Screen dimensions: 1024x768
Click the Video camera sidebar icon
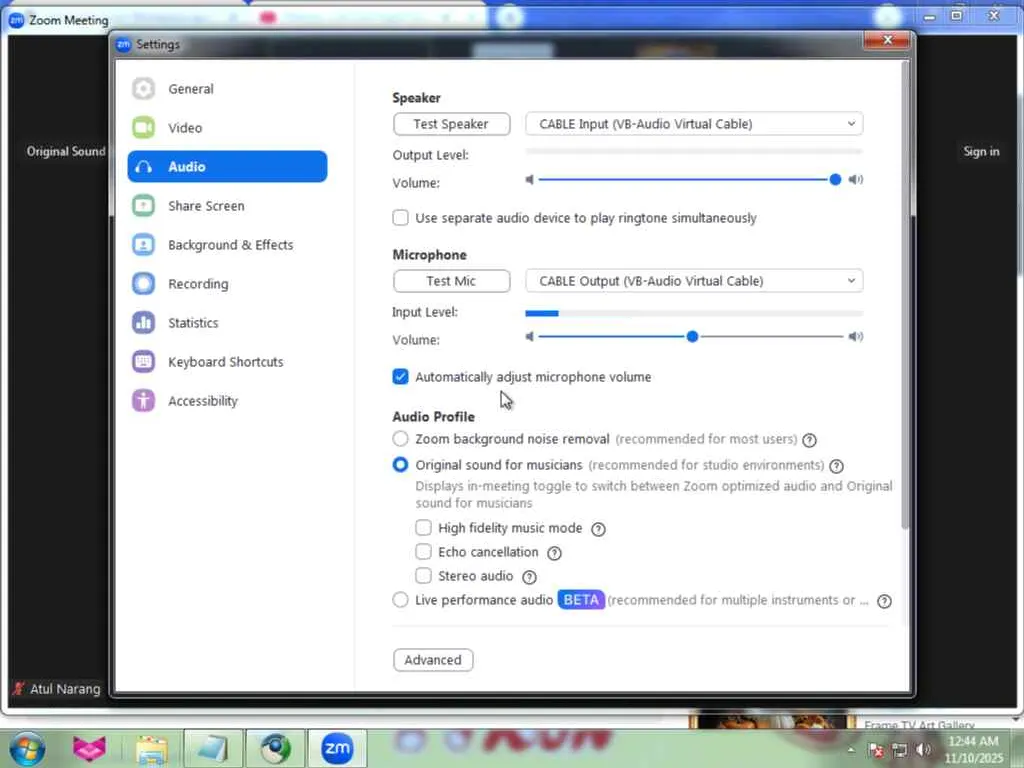[143, 127]
